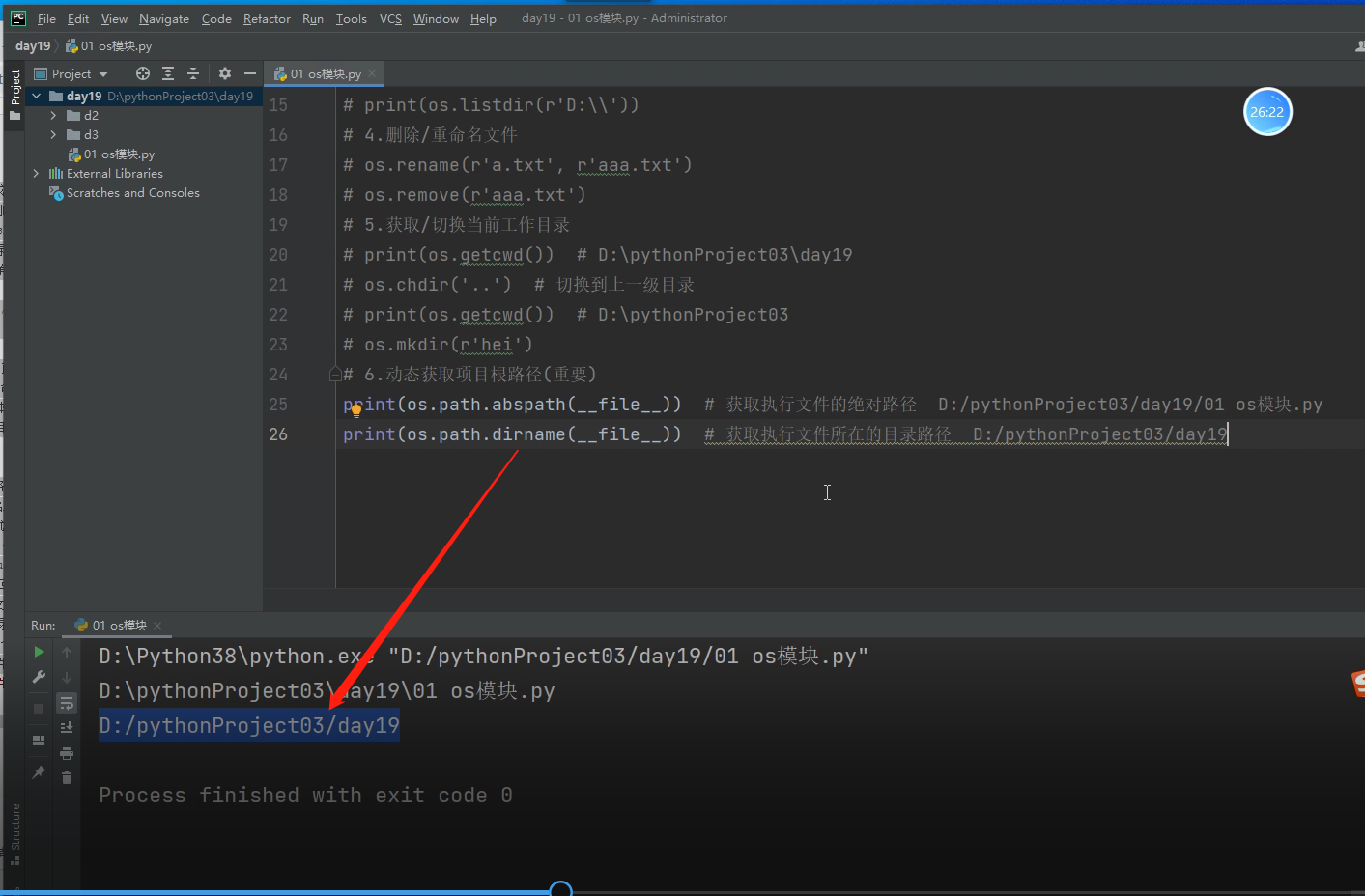The height and width of the screenshot is (896, 1365).
Task: Click the Structure vertical sidebar tab
Action: point(14,826)
